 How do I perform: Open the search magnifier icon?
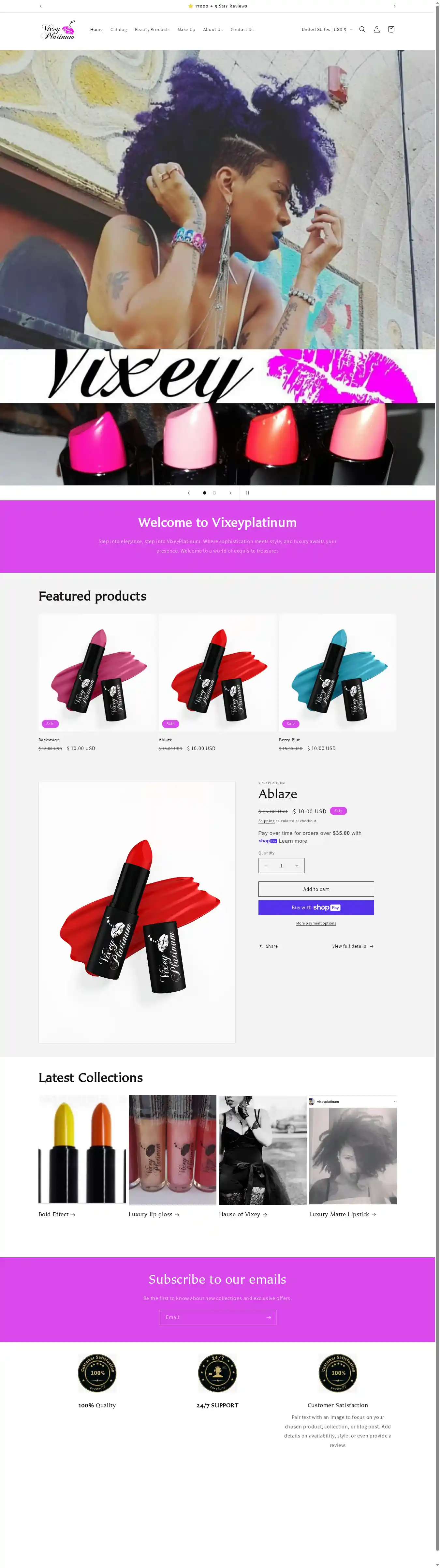362,29
